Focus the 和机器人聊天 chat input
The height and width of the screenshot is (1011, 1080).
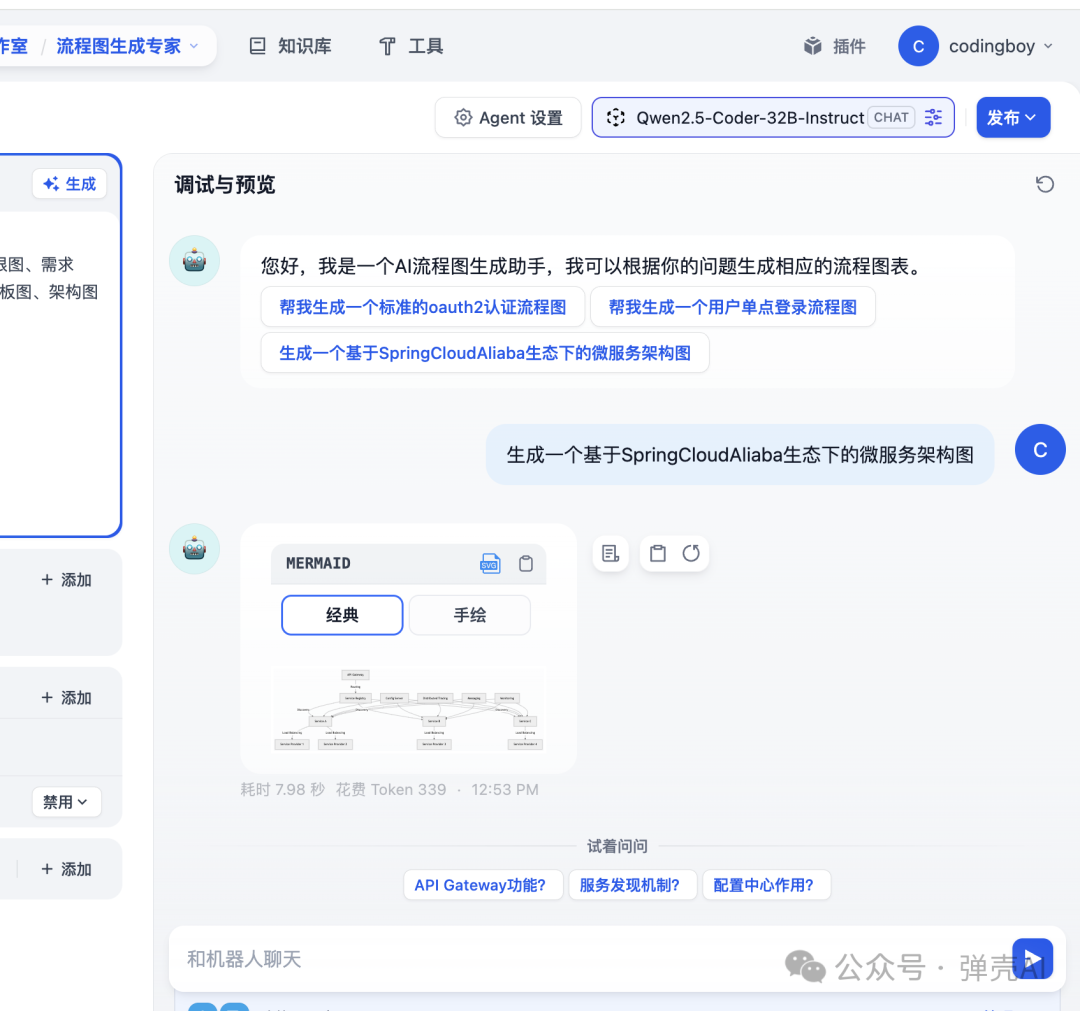point(585,959)
